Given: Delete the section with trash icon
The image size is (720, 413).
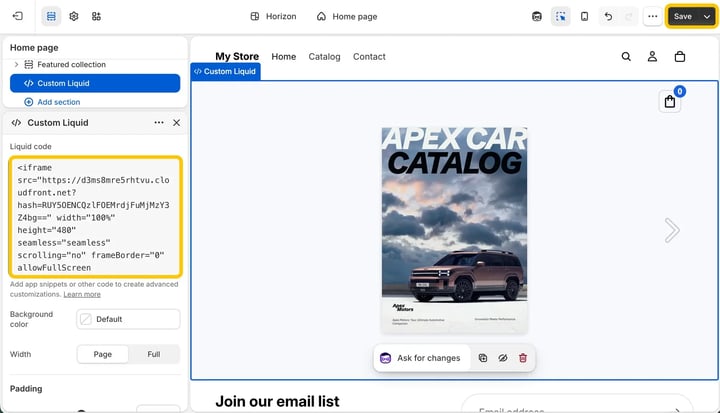Looking at the screenshot, I should pyautogui.click(x=523, y=358).
